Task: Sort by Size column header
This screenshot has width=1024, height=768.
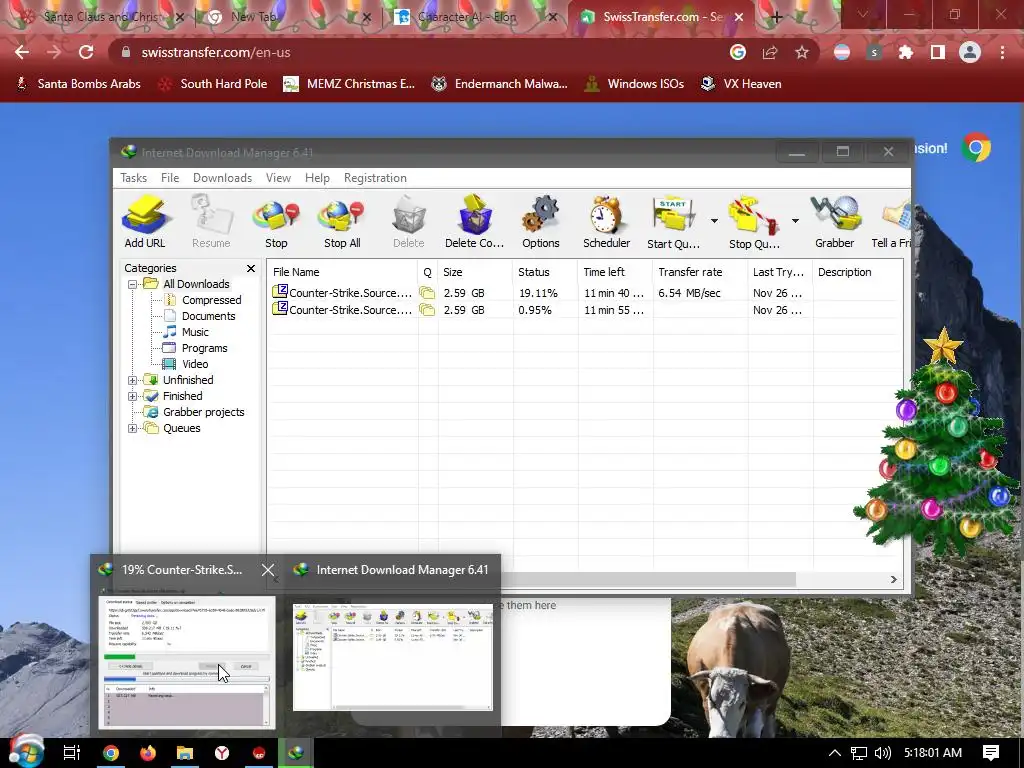Action: [475, 272]
